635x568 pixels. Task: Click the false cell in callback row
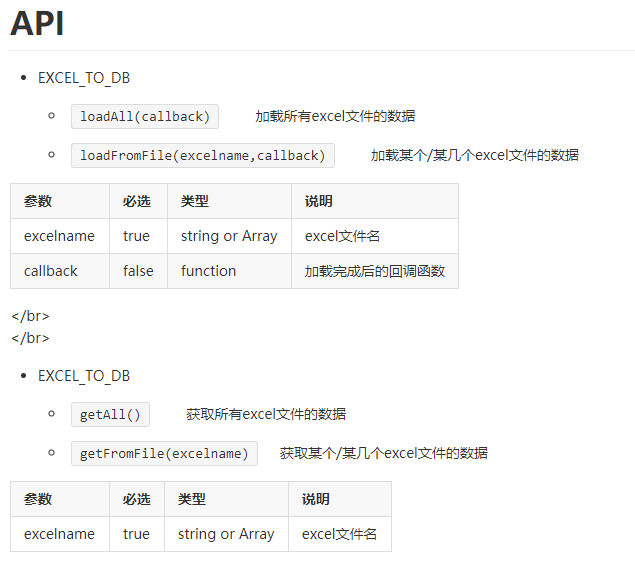click(x=138, y=271)
